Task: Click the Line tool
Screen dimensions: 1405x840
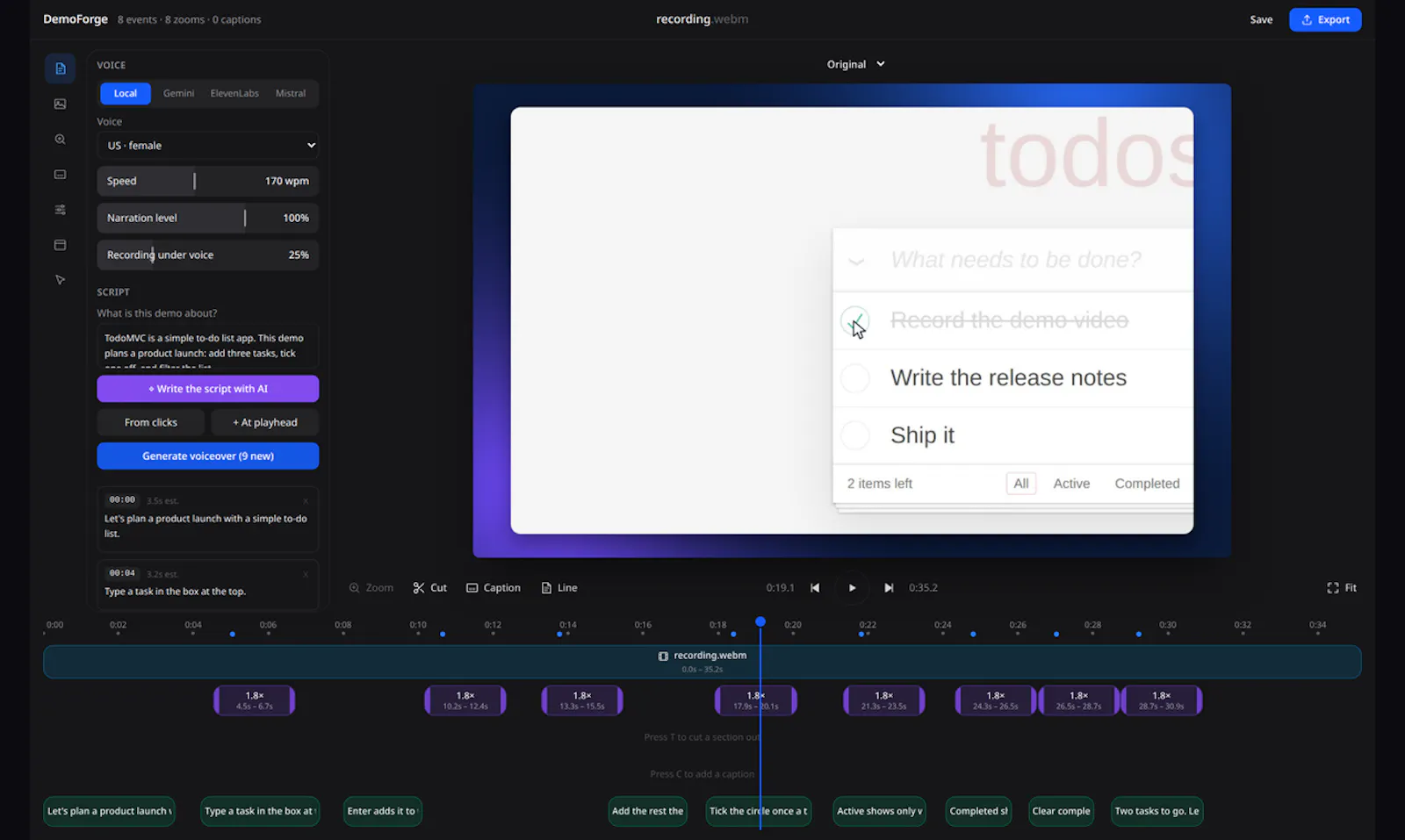Action: 559,588
